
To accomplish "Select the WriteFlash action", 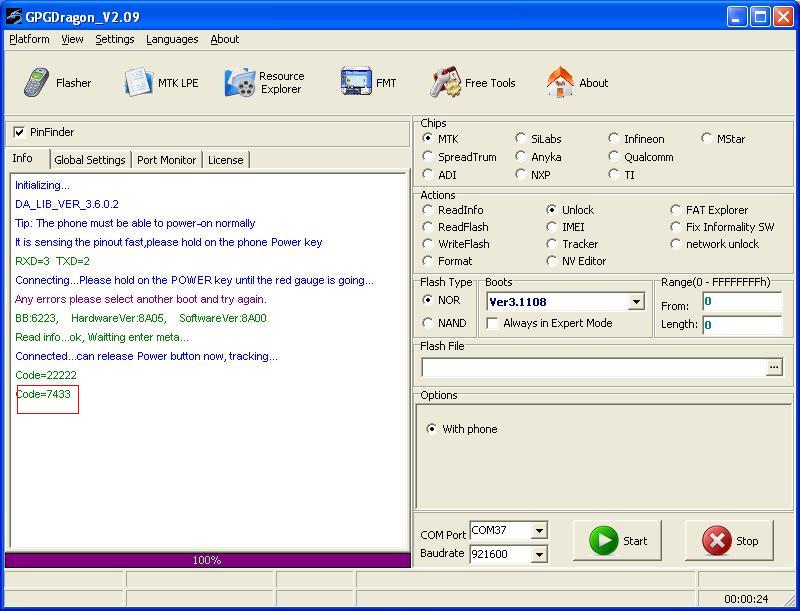I will [428, 244].
